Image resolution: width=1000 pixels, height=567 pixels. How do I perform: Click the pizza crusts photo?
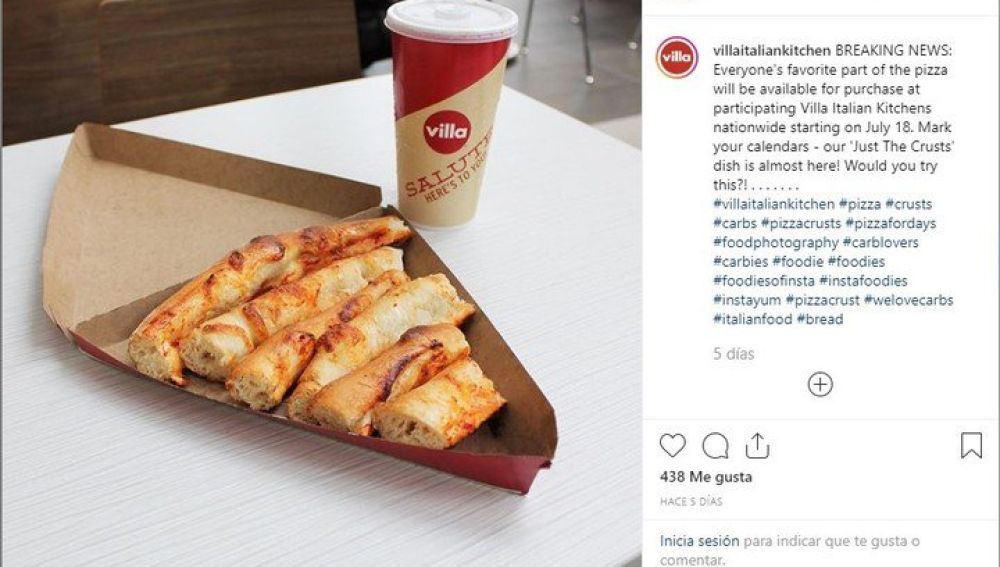click(x=321, y=283)
